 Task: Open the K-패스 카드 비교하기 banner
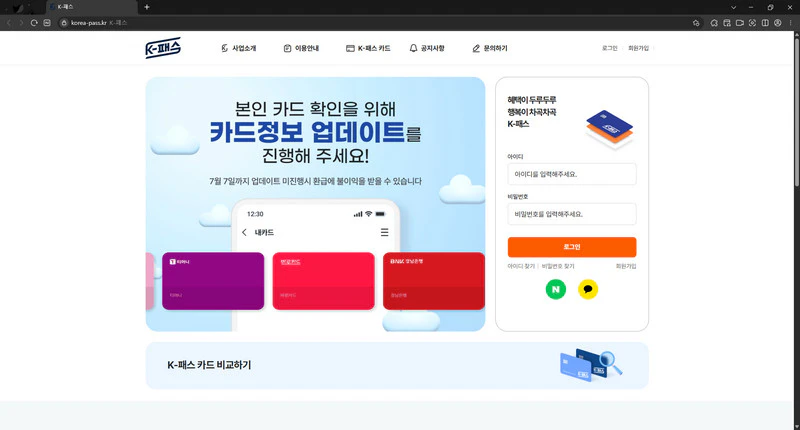pos(397,365)
